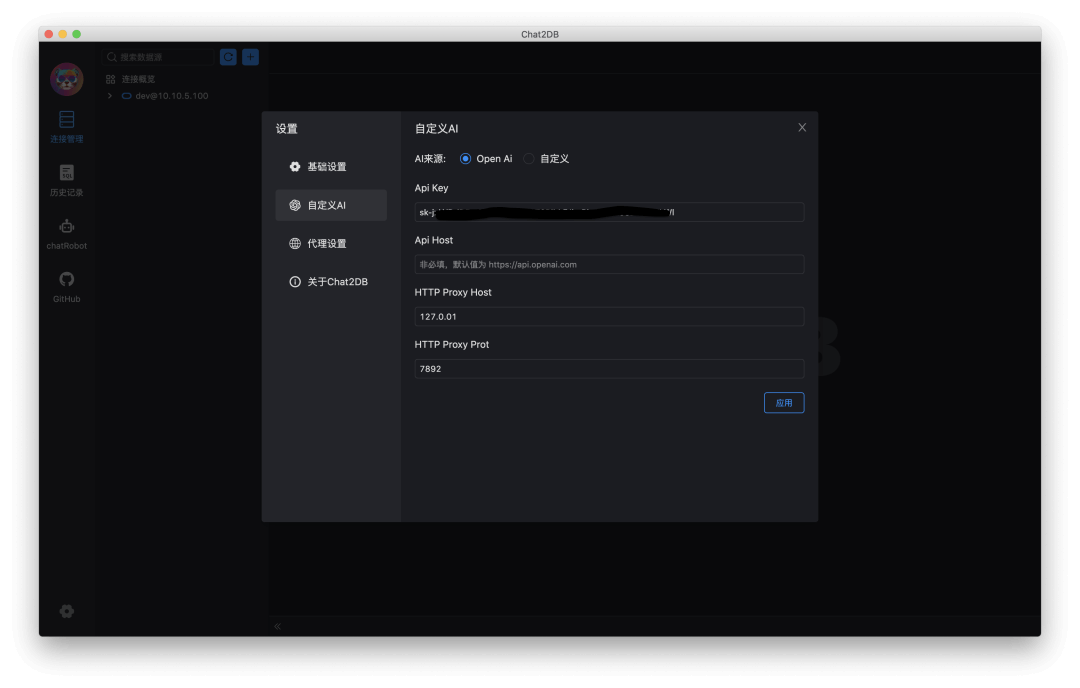Click the info icon for 关于Chat2DB
This screenshot has height=688, width=1080.
coord(295,282)
